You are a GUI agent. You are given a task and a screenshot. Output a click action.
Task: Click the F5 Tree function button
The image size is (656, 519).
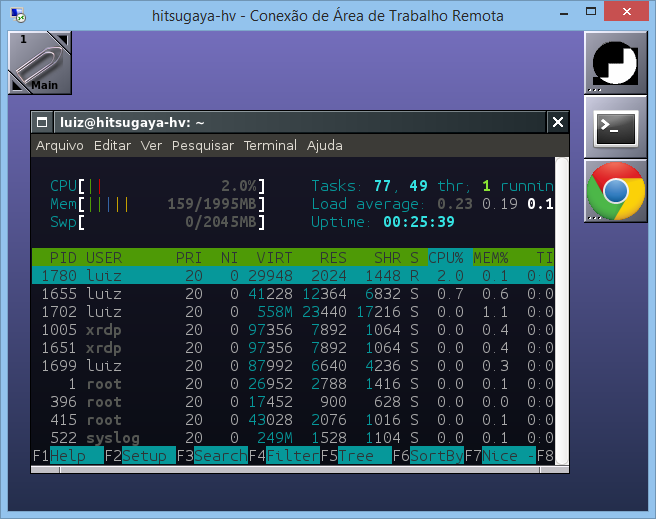tap(356, 455)
